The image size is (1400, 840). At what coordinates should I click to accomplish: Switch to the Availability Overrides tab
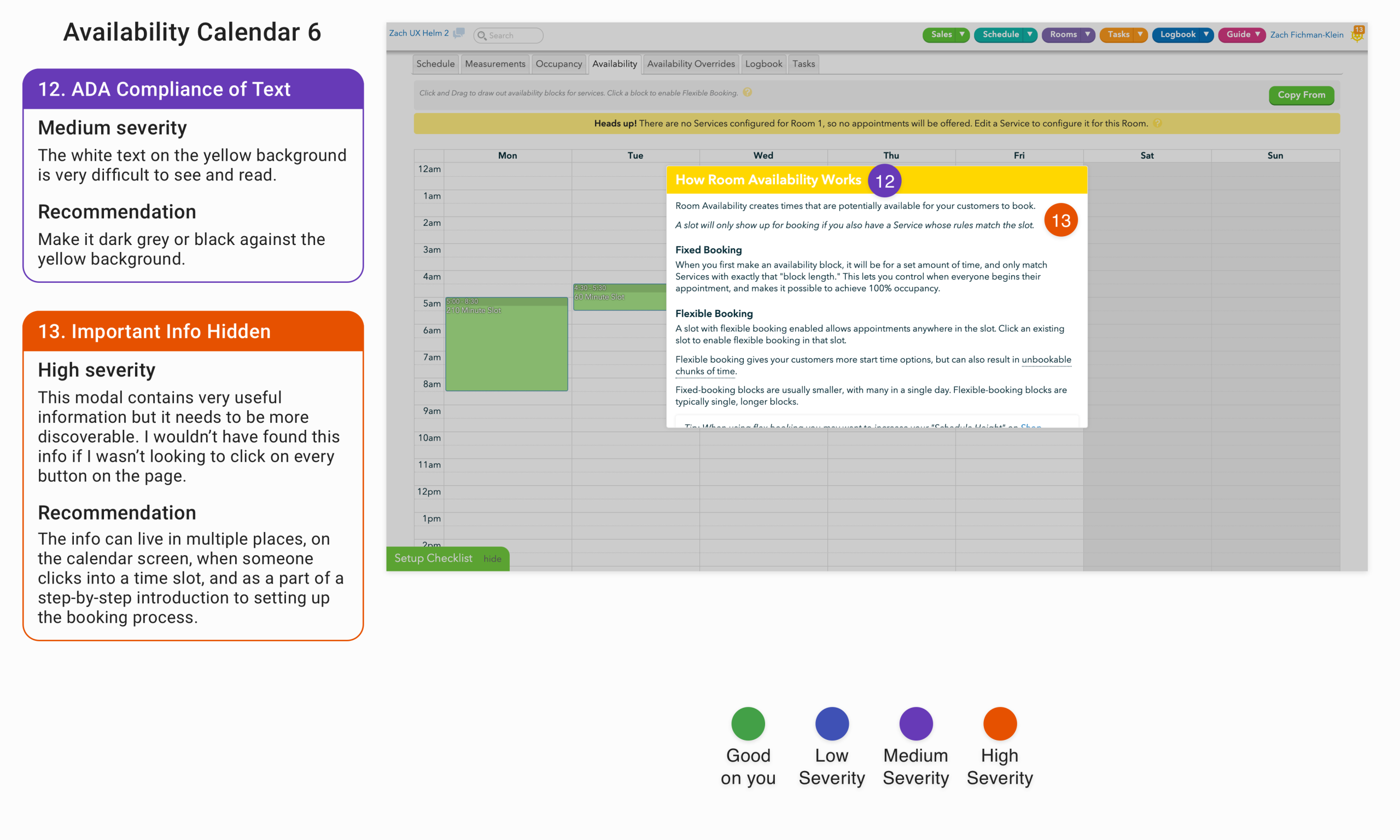690,63
